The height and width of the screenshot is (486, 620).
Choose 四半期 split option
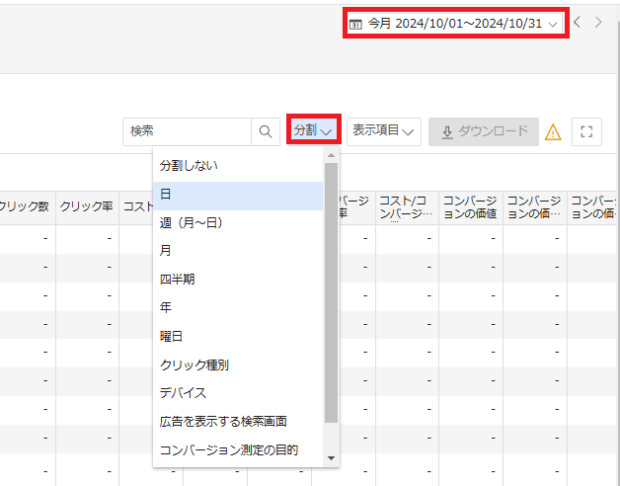pos(177,279)
